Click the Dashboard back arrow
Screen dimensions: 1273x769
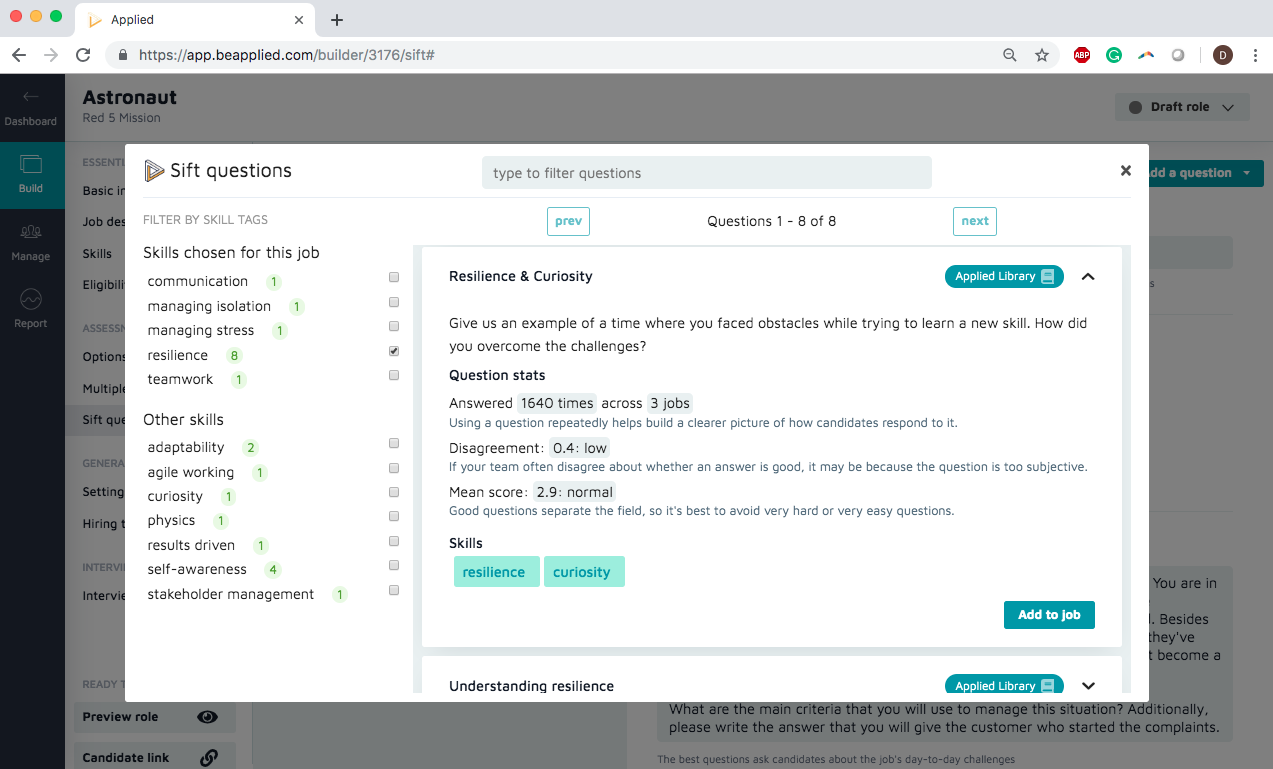[x=31, y=98]
